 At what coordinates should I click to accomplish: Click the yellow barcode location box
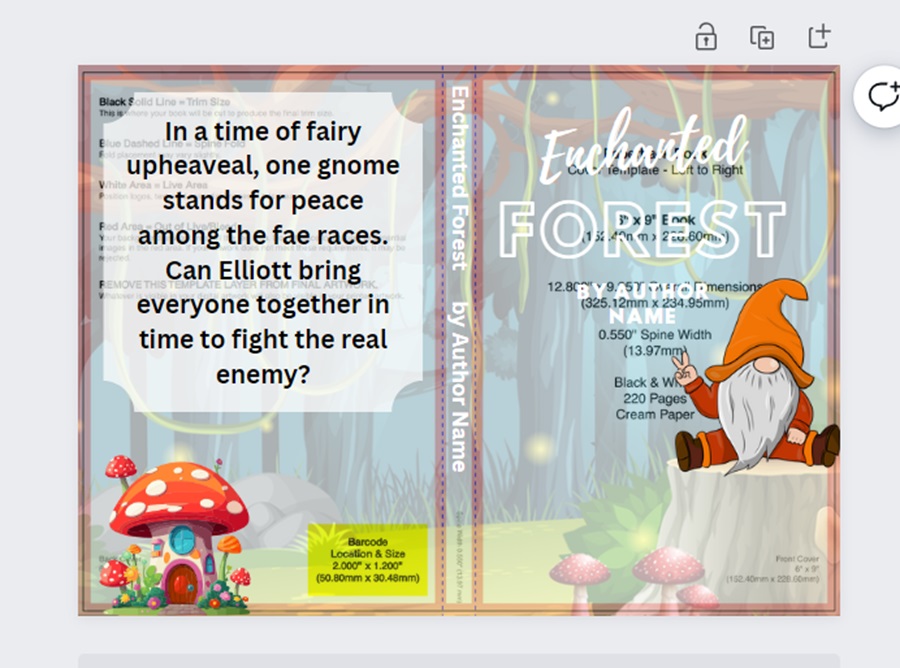point(367,560)
